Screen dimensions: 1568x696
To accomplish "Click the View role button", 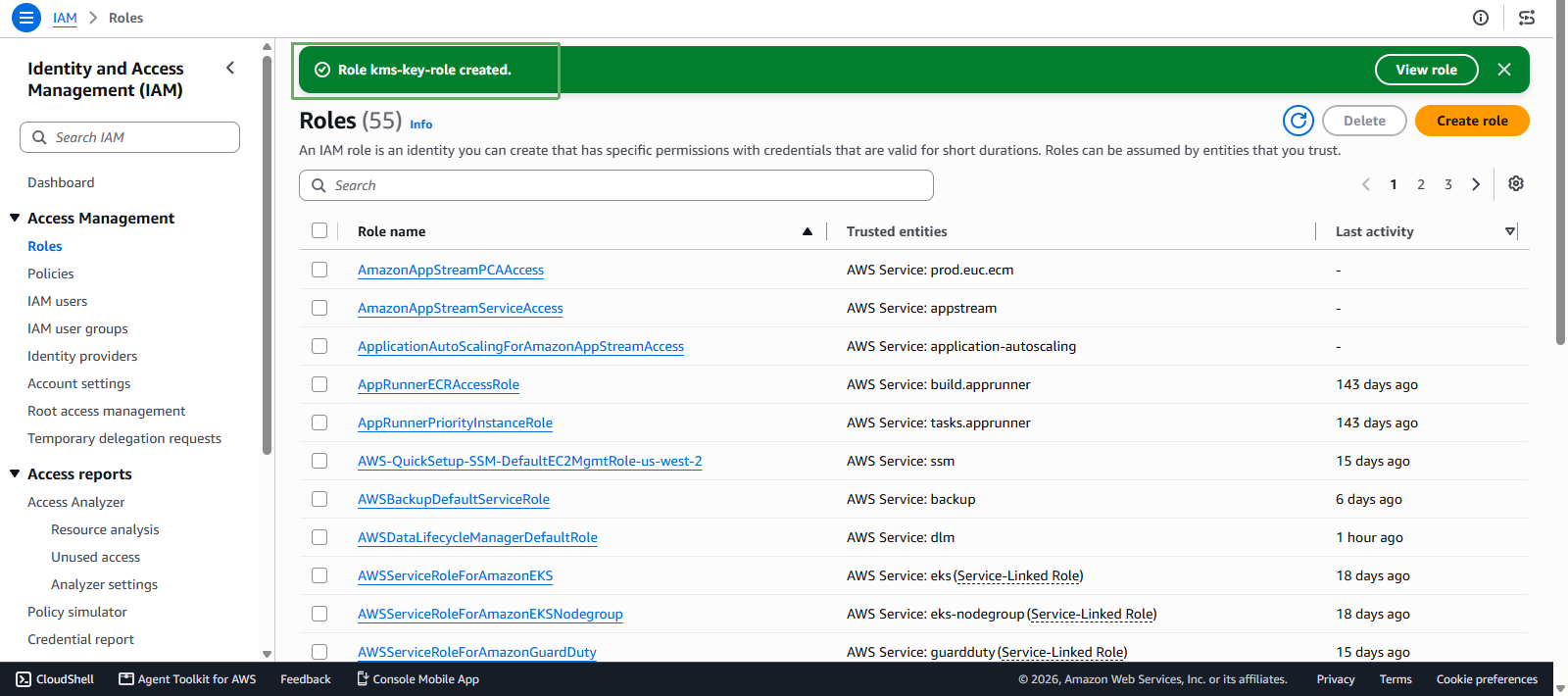I will (1426, 70).
